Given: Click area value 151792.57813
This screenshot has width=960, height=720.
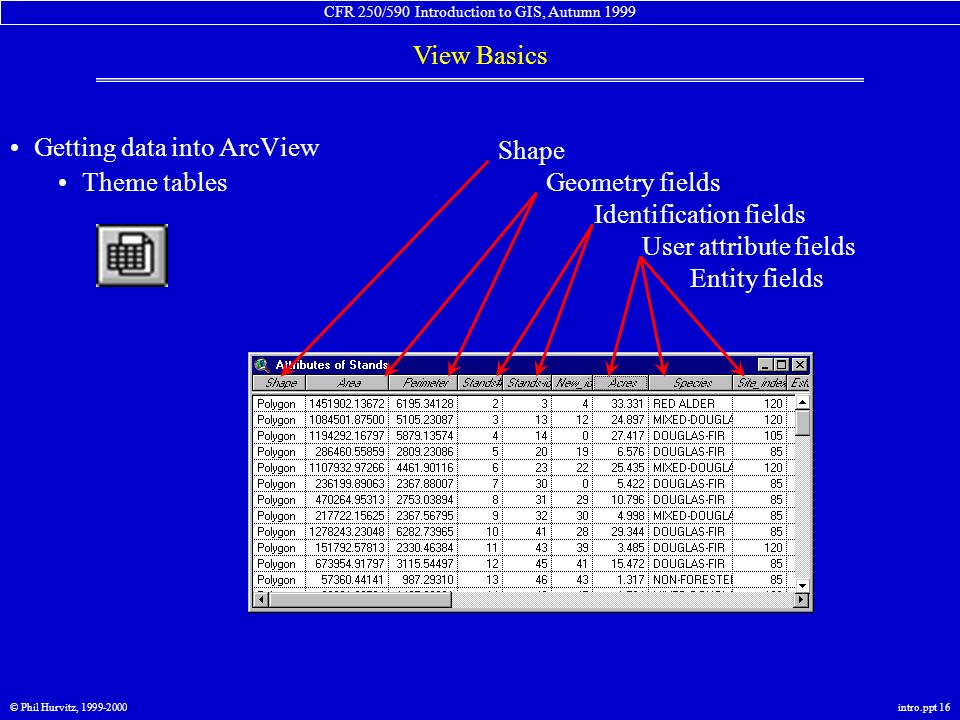Looking at the screenshot, I should pyautogui.click(x=350, y=548).
